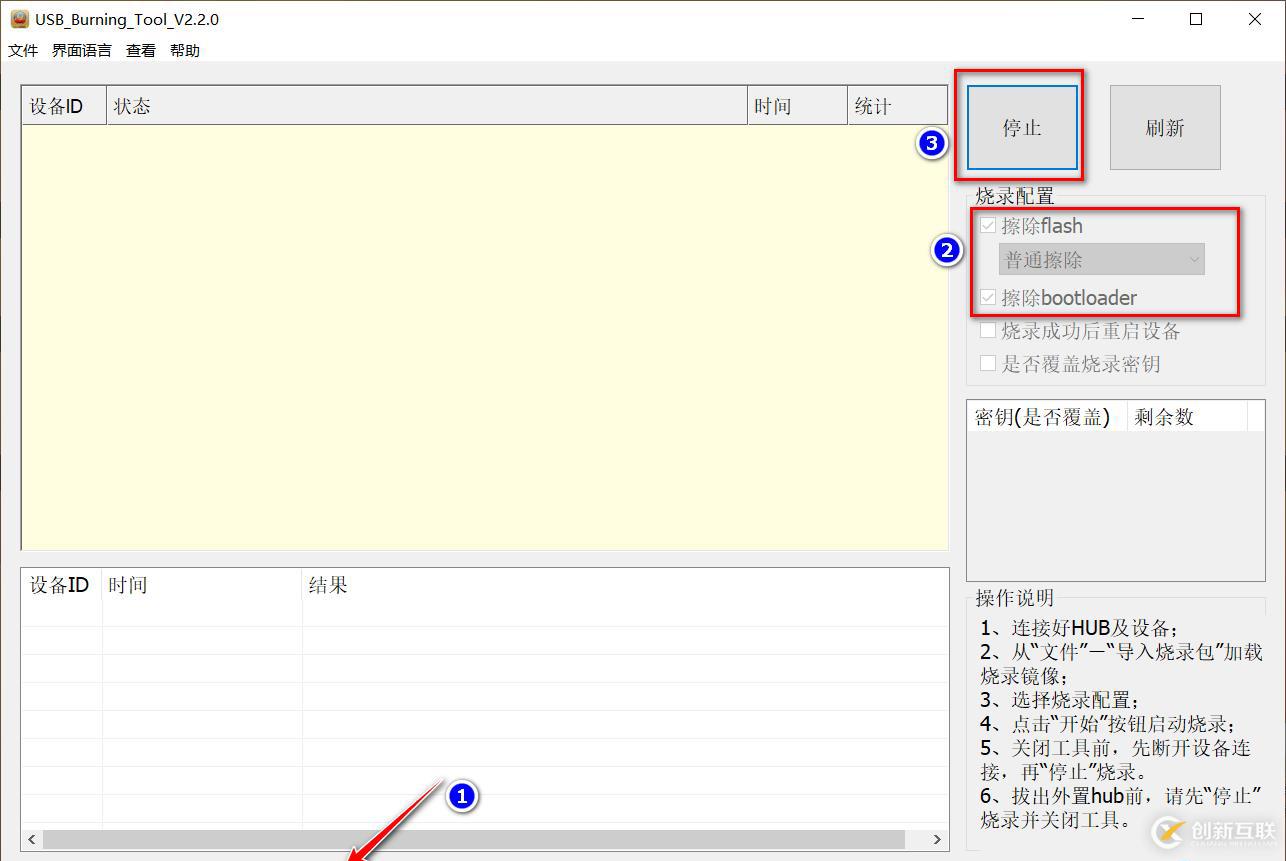The image size is (1286, 861).
Task: Open the 查看 menu
Action: pyautogui.click(x=141, y=50)
